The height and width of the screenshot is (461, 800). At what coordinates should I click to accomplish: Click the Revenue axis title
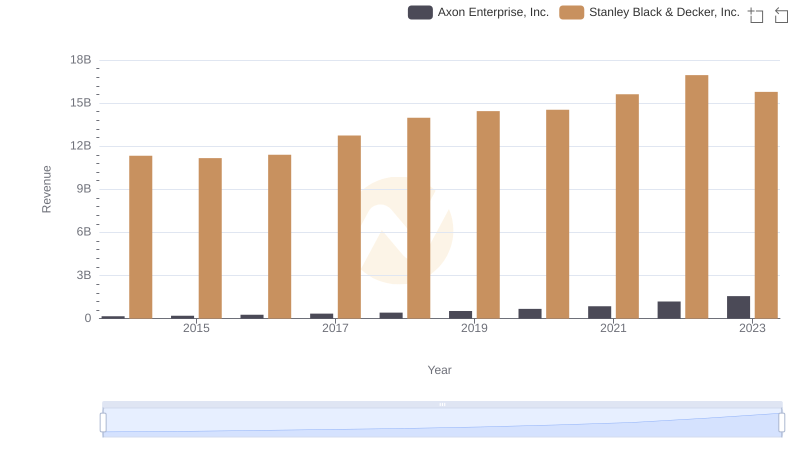pos(46,189)
